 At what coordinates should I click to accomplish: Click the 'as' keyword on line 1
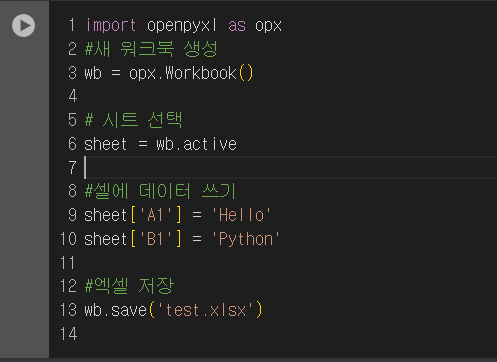237,26
